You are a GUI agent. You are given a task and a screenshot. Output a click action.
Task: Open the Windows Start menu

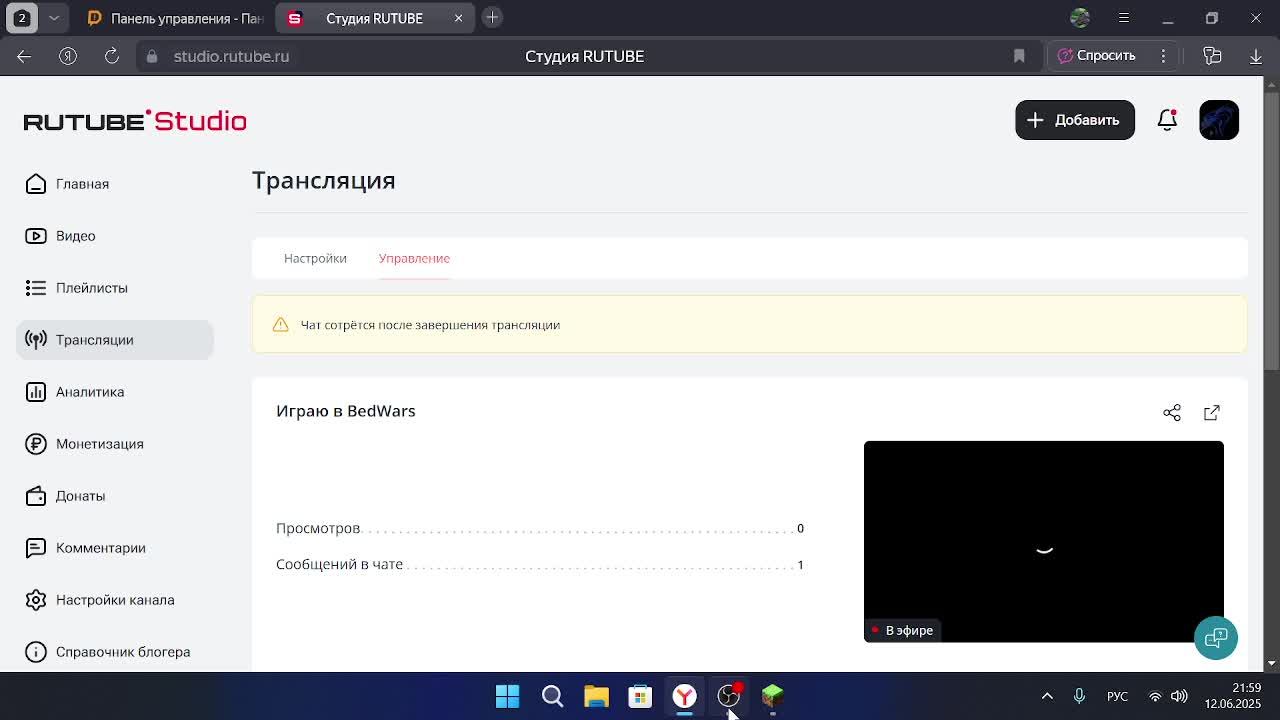pyautogui.click(x=508, y=696)
